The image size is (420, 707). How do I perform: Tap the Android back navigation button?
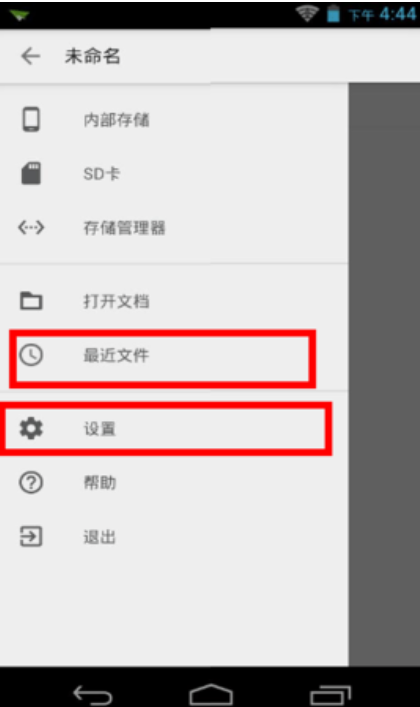pos(92,694)
